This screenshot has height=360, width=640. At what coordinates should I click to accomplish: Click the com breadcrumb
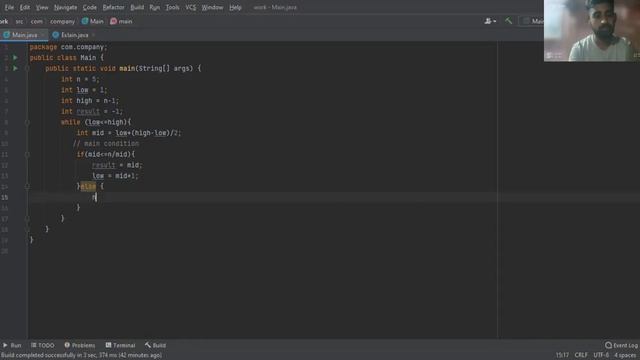tap(36, 21)
